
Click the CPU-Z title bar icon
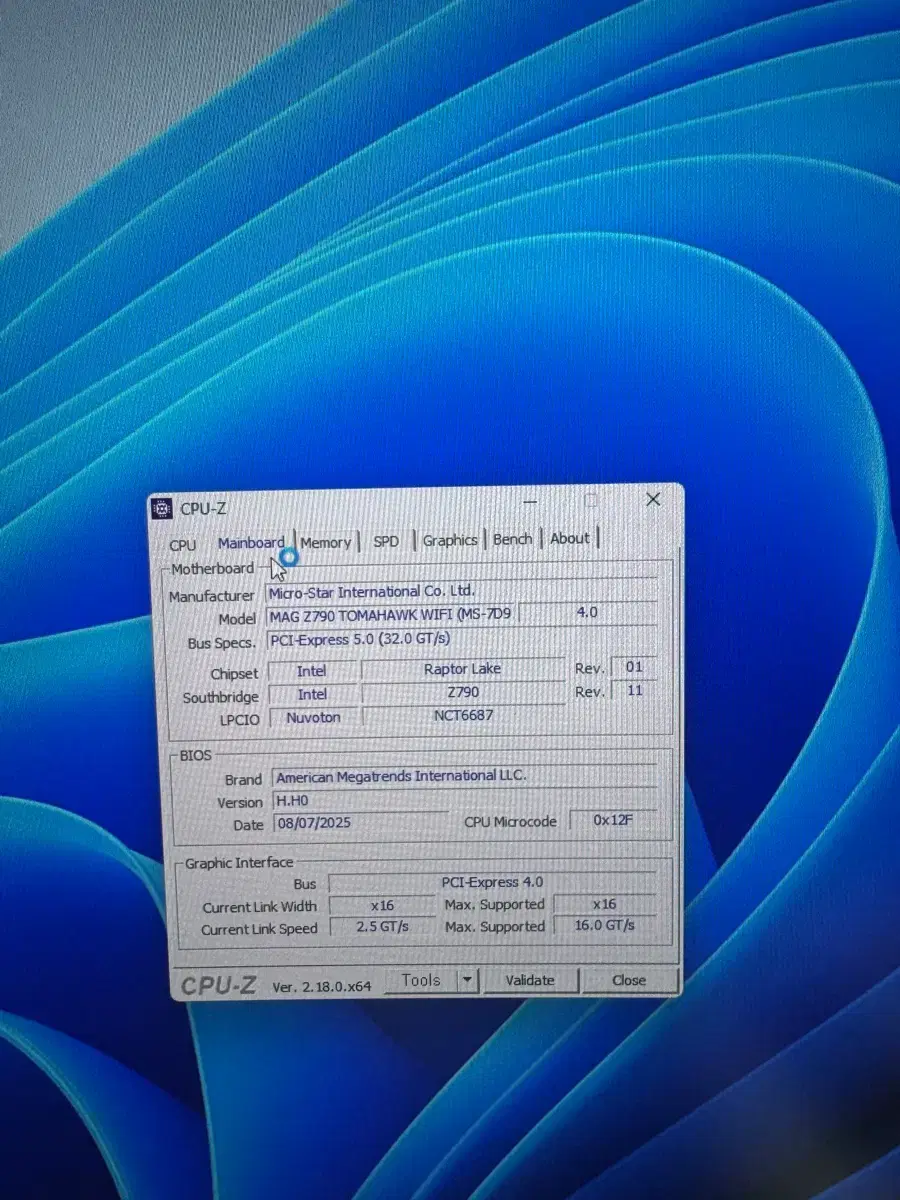(161, 509)
